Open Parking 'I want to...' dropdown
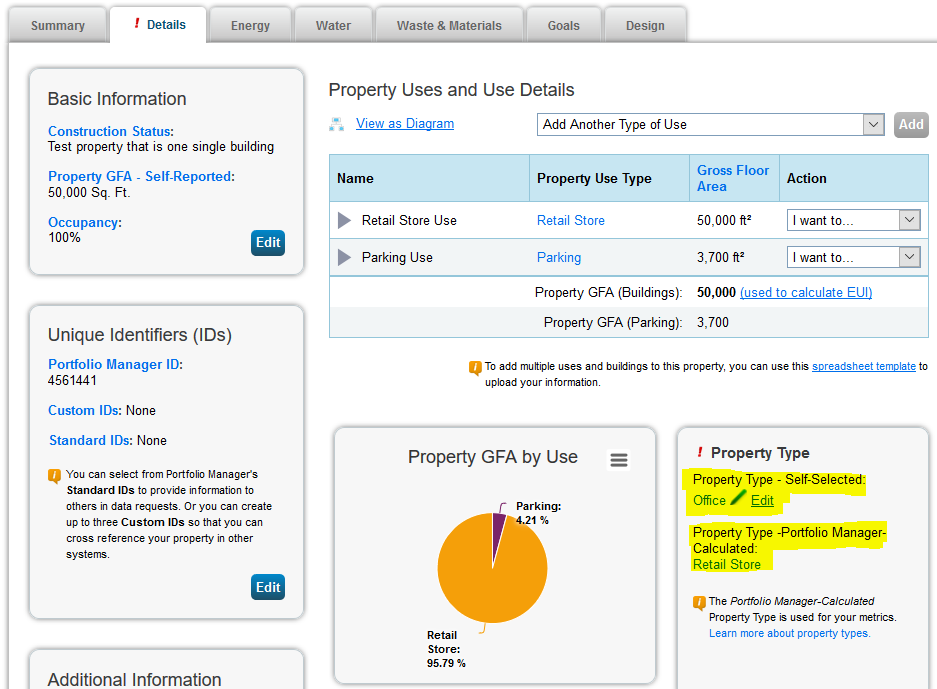The width and height of the screenshot is (937, 689). pyautogui.click(x=853, y=257)
